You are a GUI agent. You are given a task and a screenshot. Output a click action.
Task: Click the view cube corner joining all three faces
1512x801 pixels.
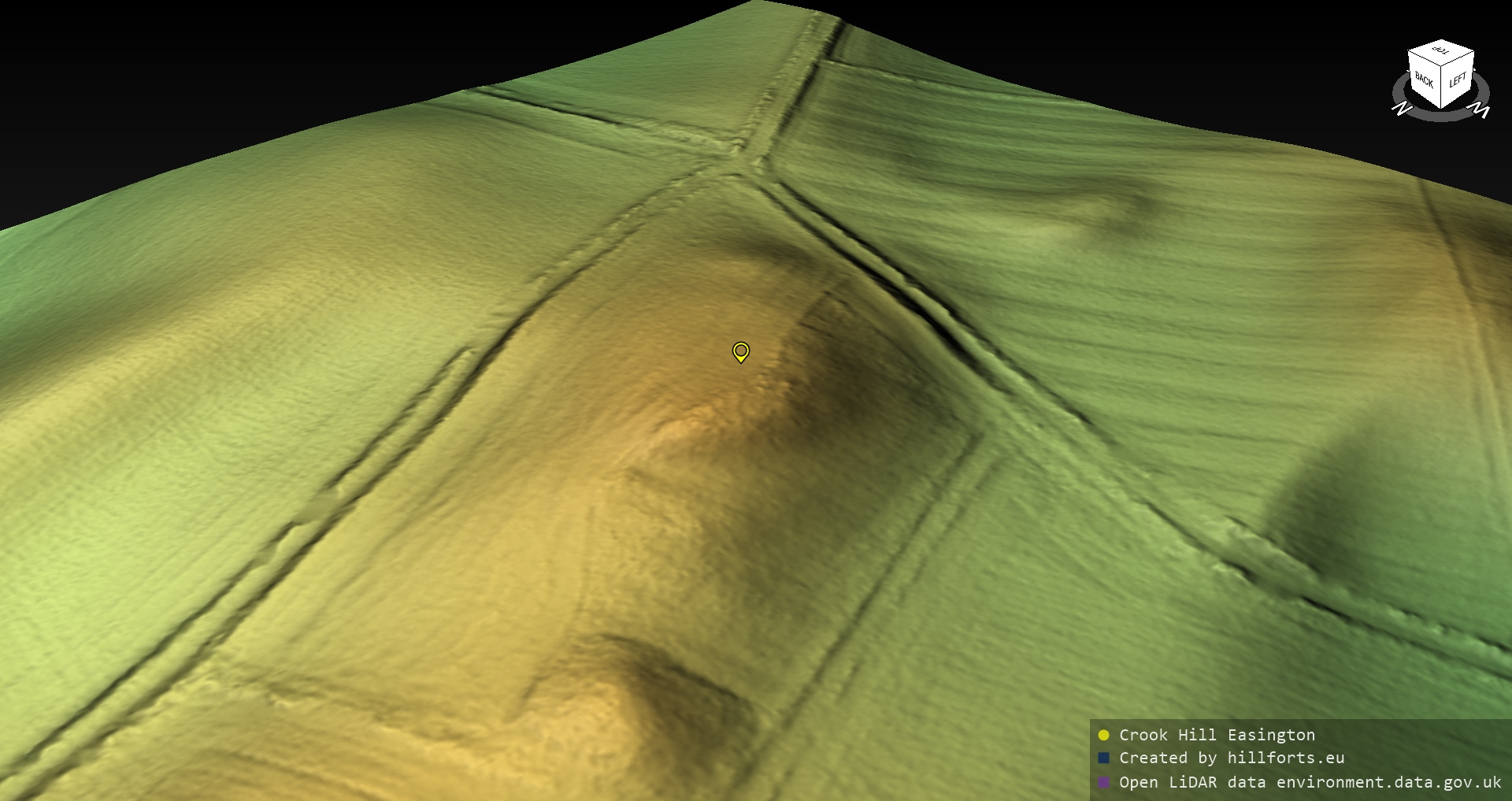click(x=1443, y=66)
